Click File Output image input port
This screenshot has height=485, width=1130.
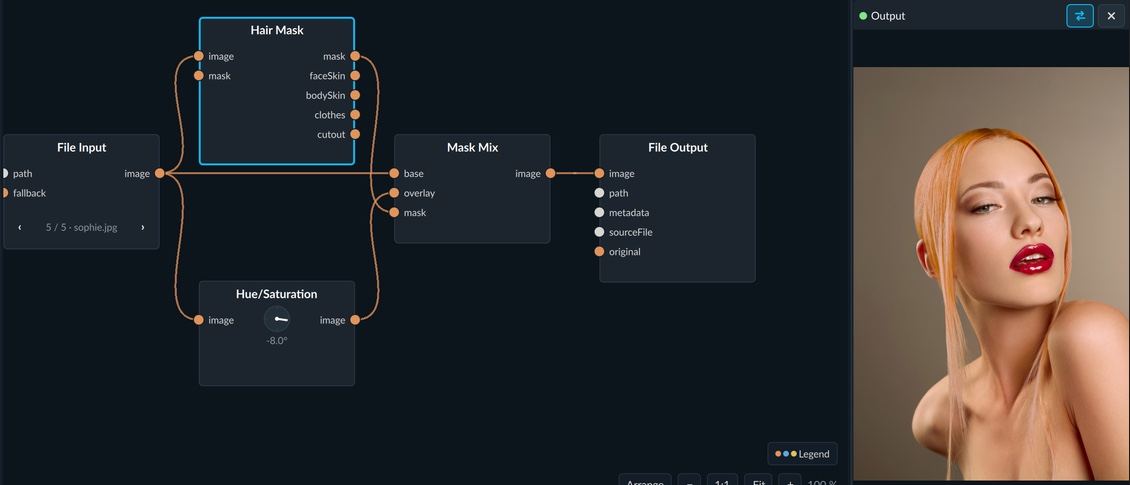[x=599, y=173]
